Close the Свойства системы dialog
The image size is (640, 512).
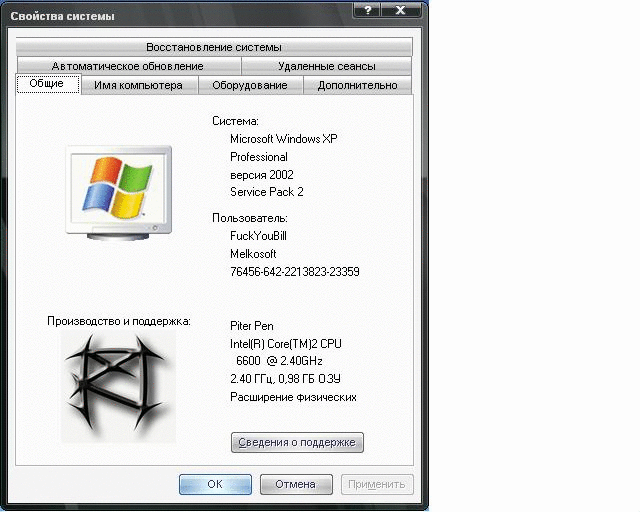(401, 10)
